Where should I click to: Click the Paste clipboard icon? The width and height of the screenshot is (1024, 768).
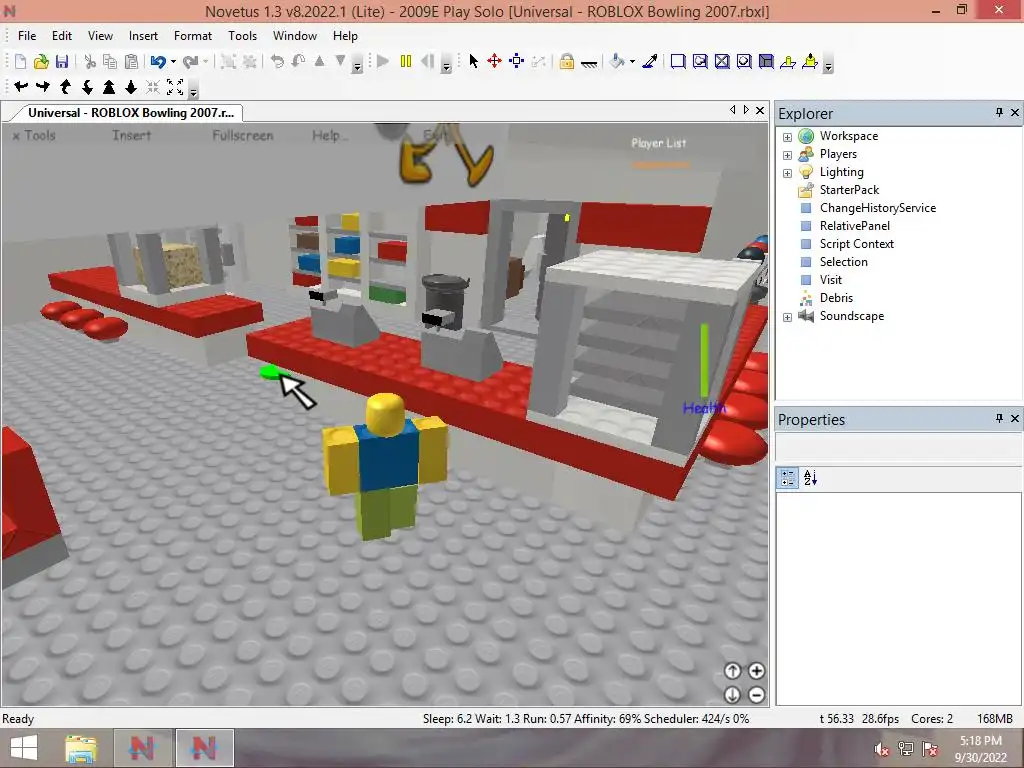[x=131, y=62]
